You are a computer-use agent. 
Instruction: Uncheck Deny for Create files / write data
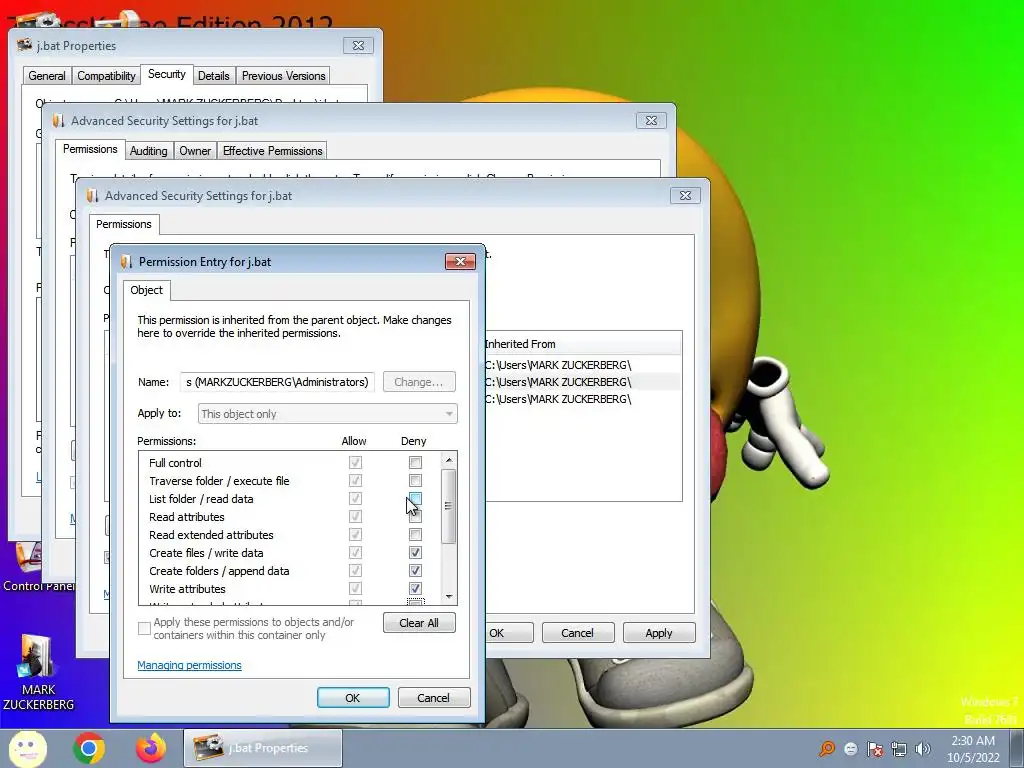(415, 552)
